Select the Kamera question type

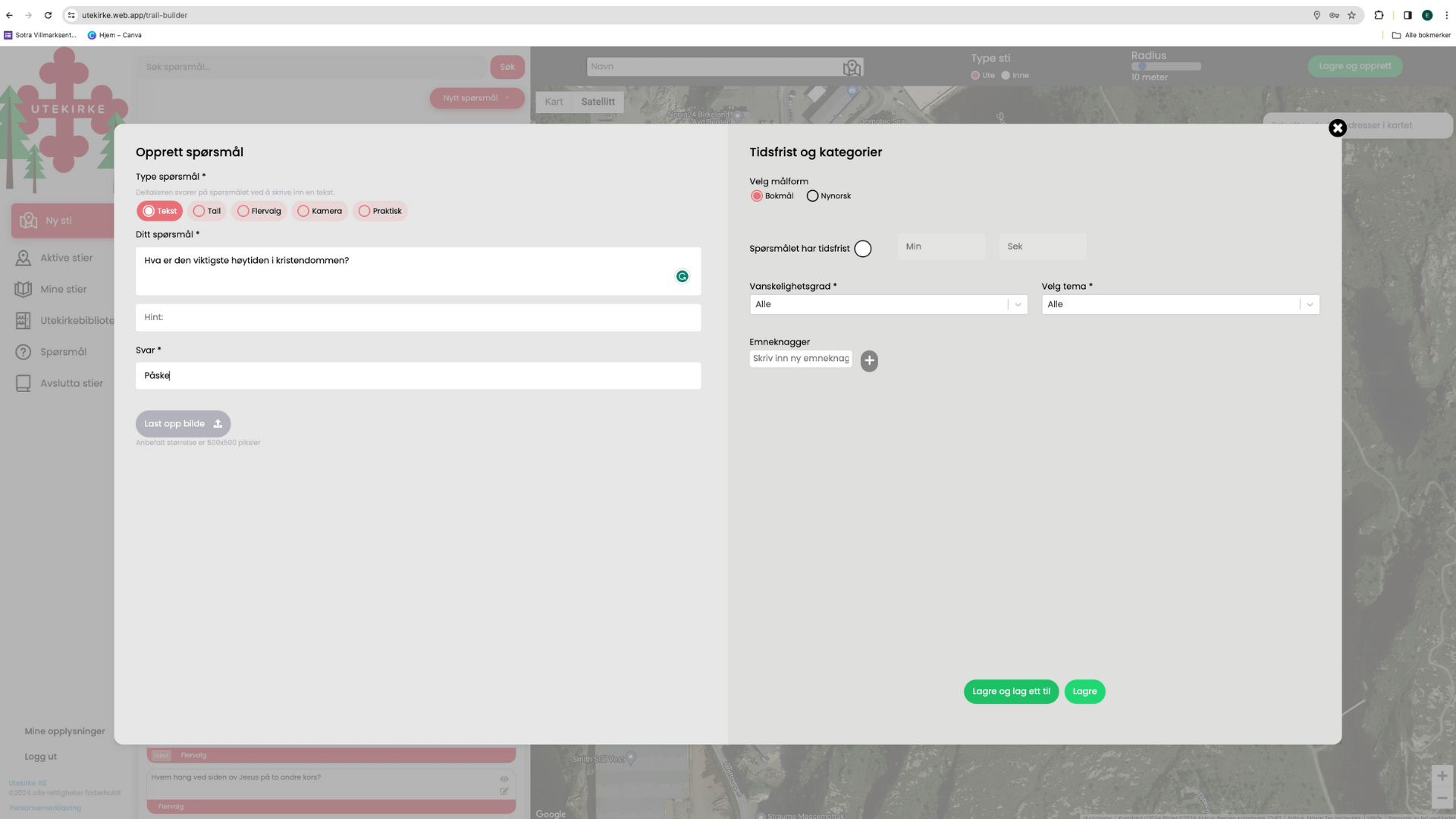(303, 212)
